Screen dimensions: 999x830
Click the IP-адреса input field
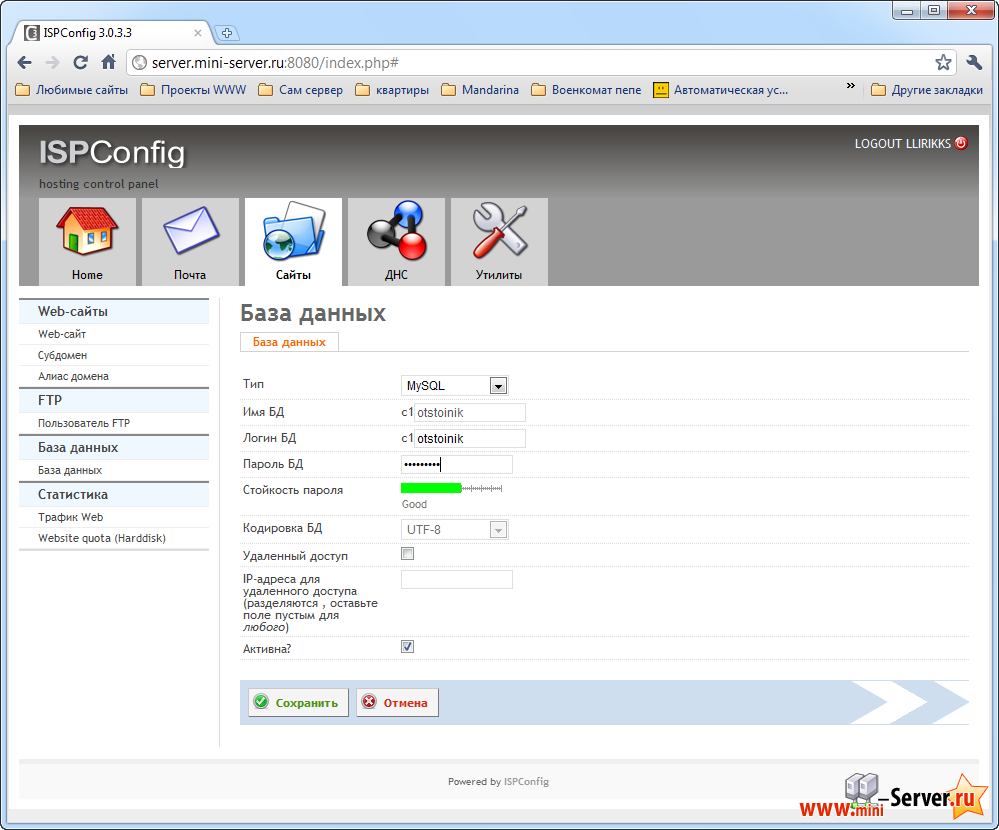pos(456,578)
